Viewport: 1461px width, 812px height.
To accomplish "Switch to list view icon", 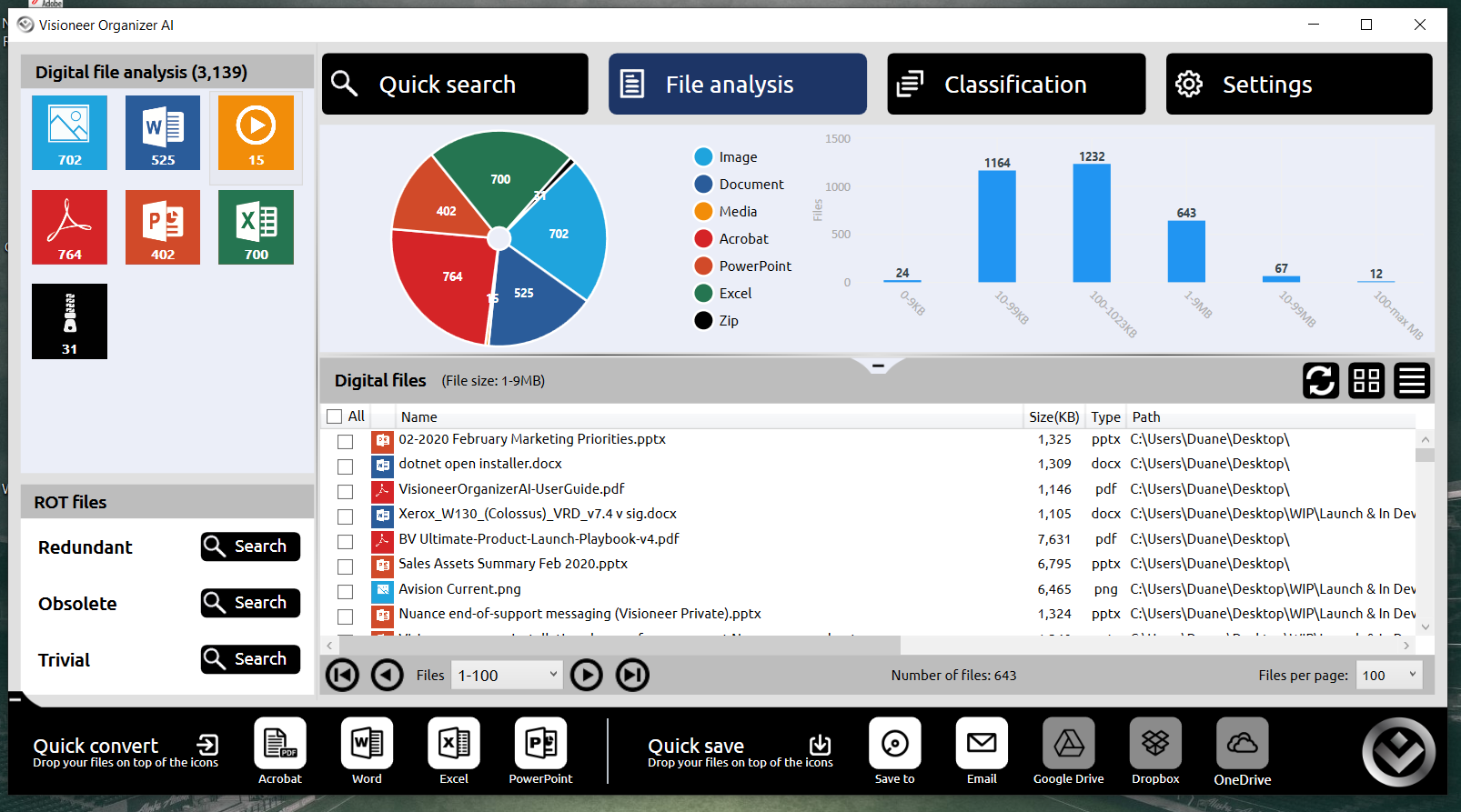I will (x=1411, y=381).
